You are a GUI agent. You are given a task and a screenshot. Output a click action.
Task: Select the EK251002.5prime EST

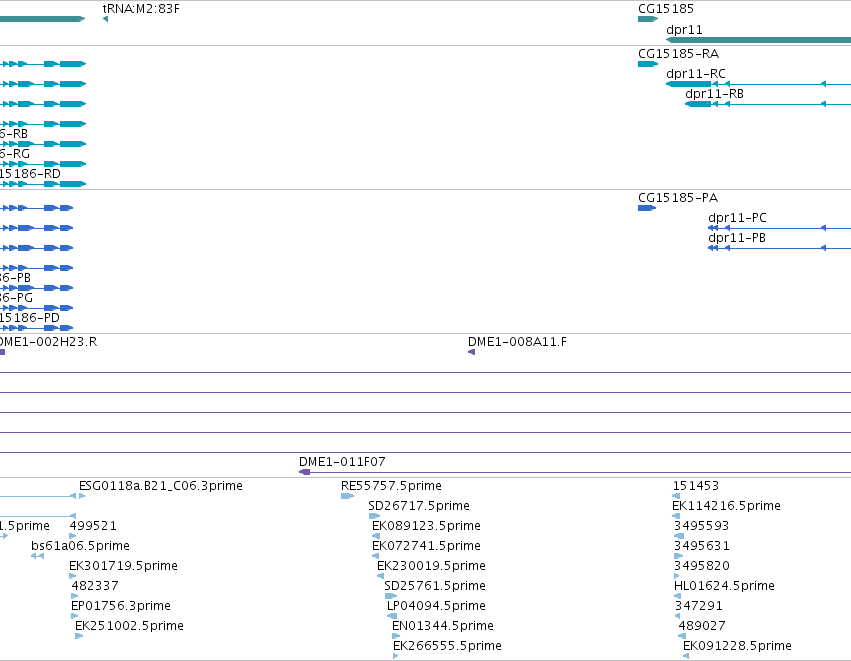(129, 626)
